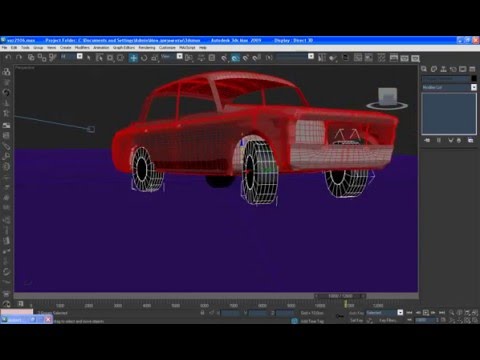The height and width of the screenshot is (360, 480).
Task: Open the Group menu
Action: coord(38,48)
